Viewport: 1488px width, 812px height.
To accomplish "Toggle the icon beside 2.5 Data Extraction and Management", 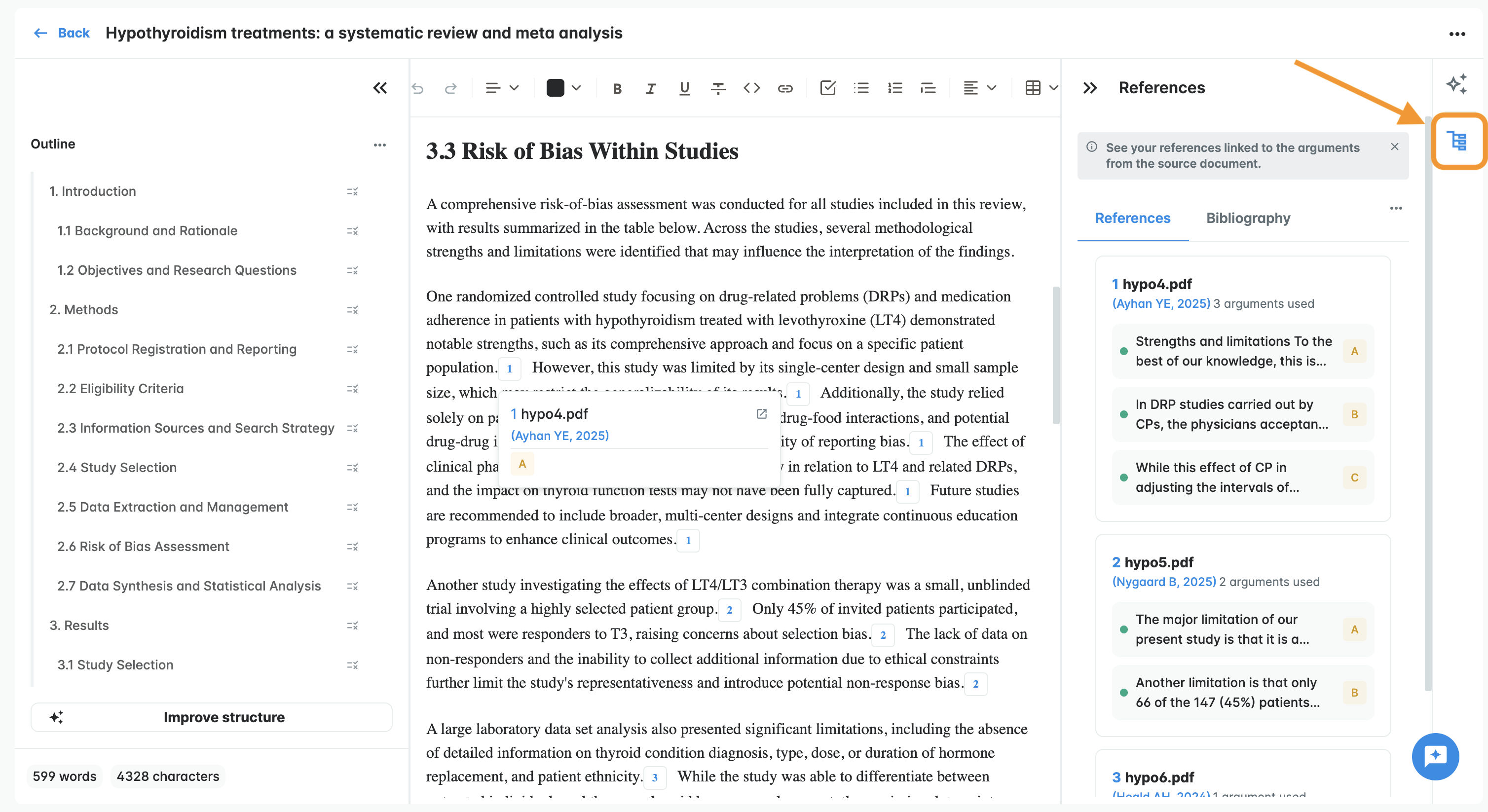I will [352, 507].
